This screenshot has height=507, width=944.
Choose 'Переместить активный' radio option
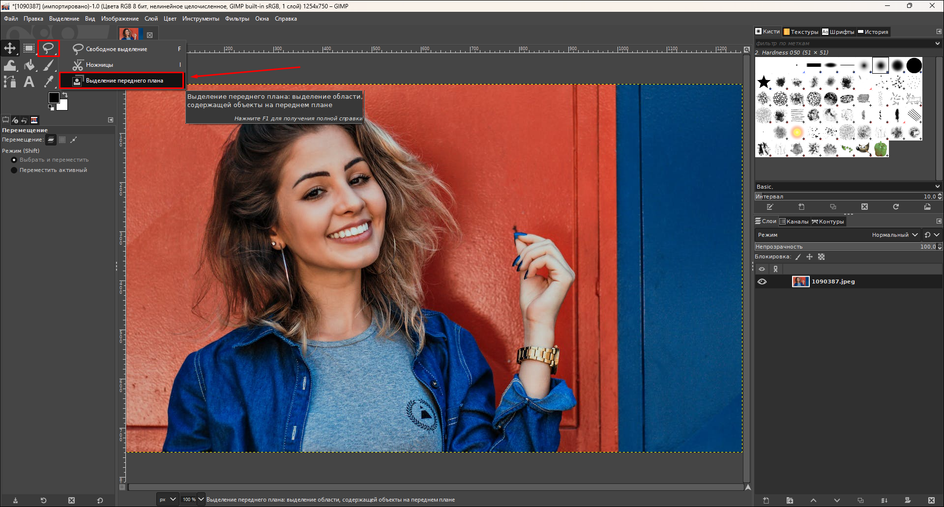pos(49,170)
